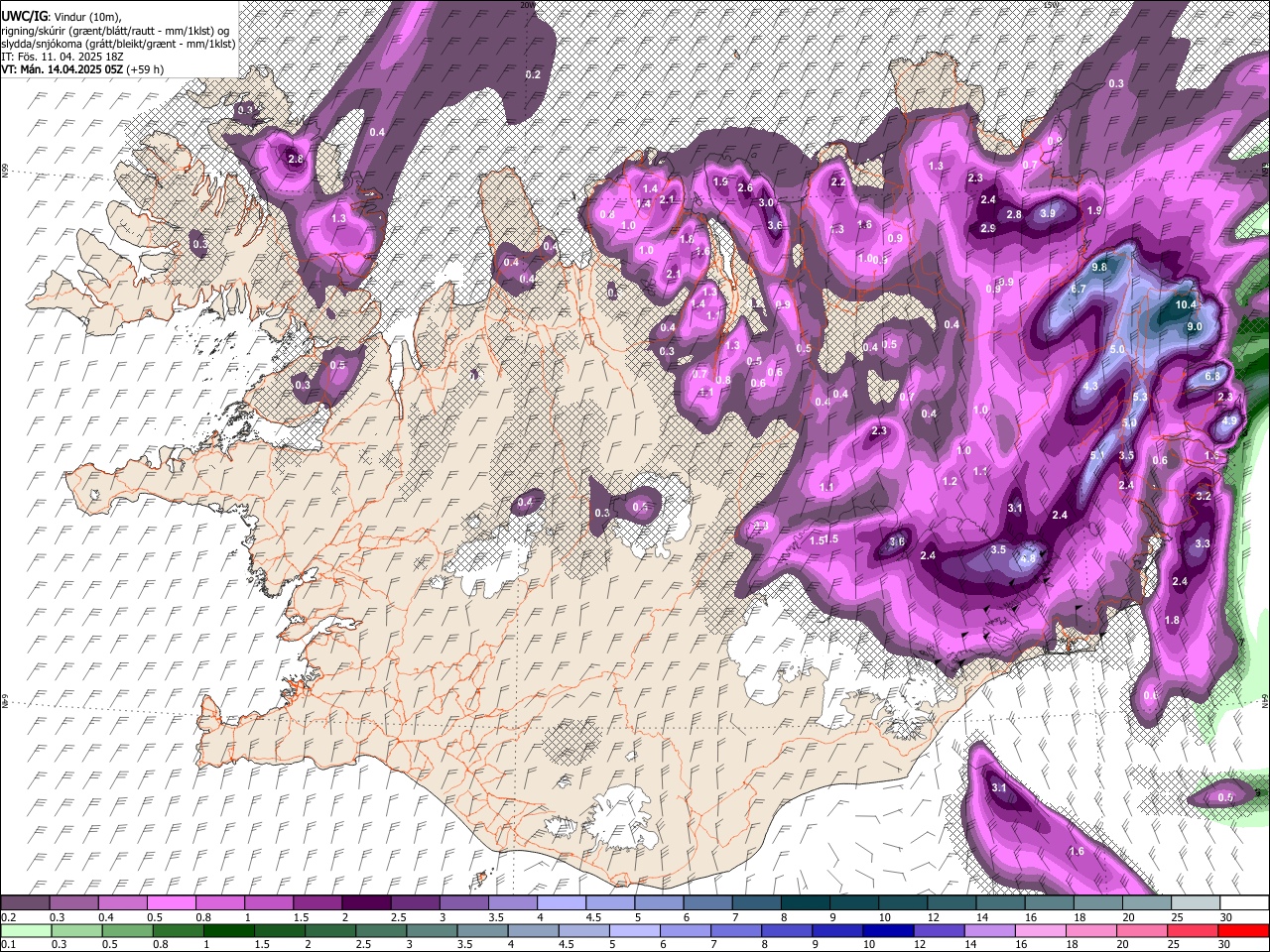Click the 9.8 precipitation value on the map
1270x952 pixels.
1099,268
